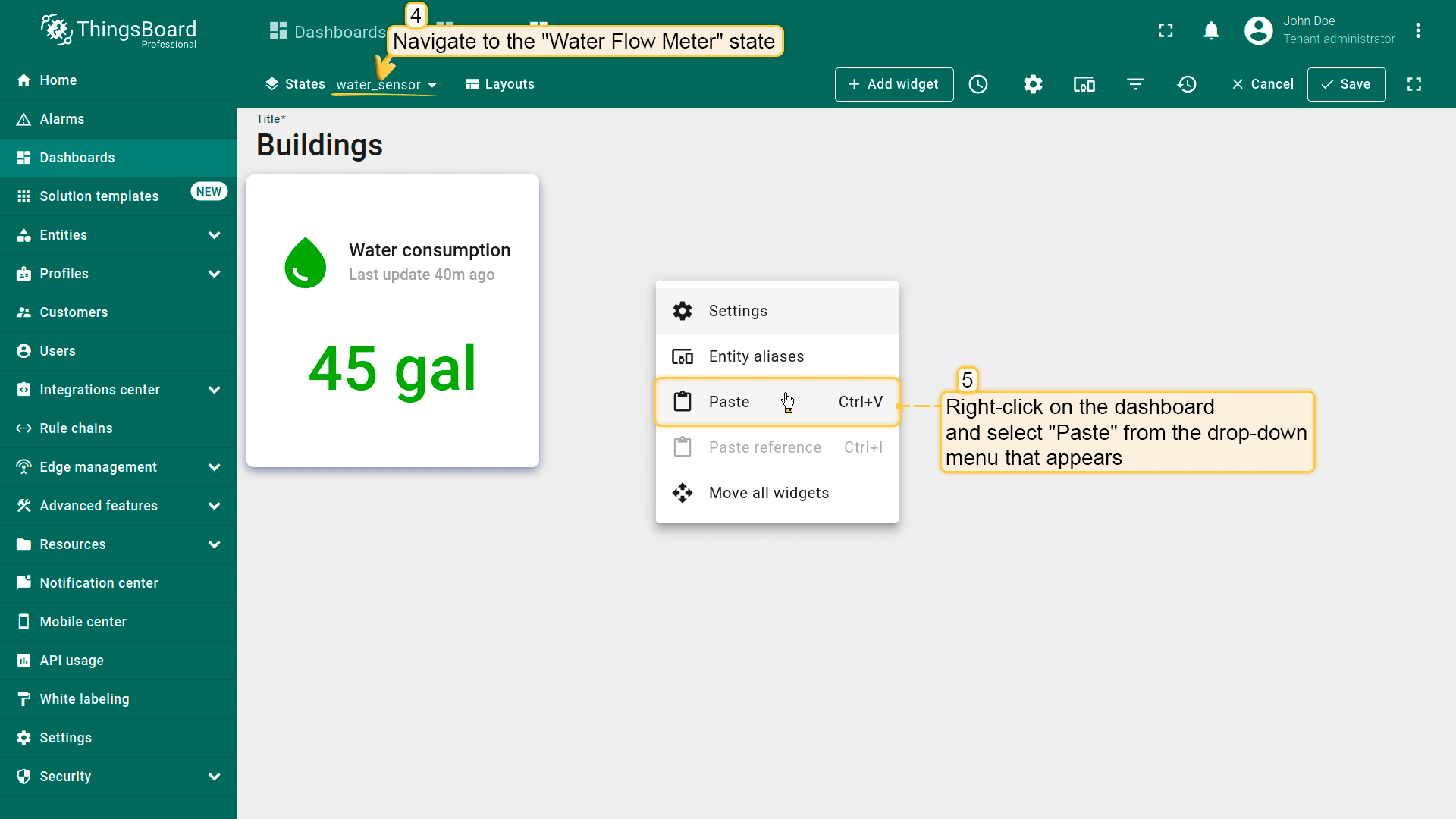Click the fullscreen icon near notifications bell
The width and height of the screenshot is (1456, 819).
[1166, 30]
